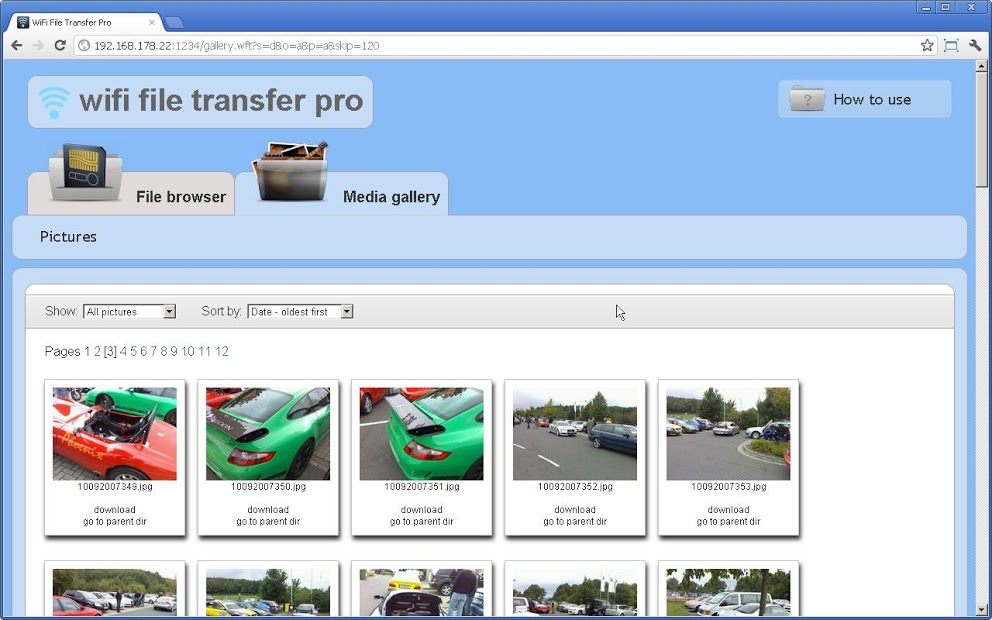Reload the page with refresh icon

click(60, 46)
